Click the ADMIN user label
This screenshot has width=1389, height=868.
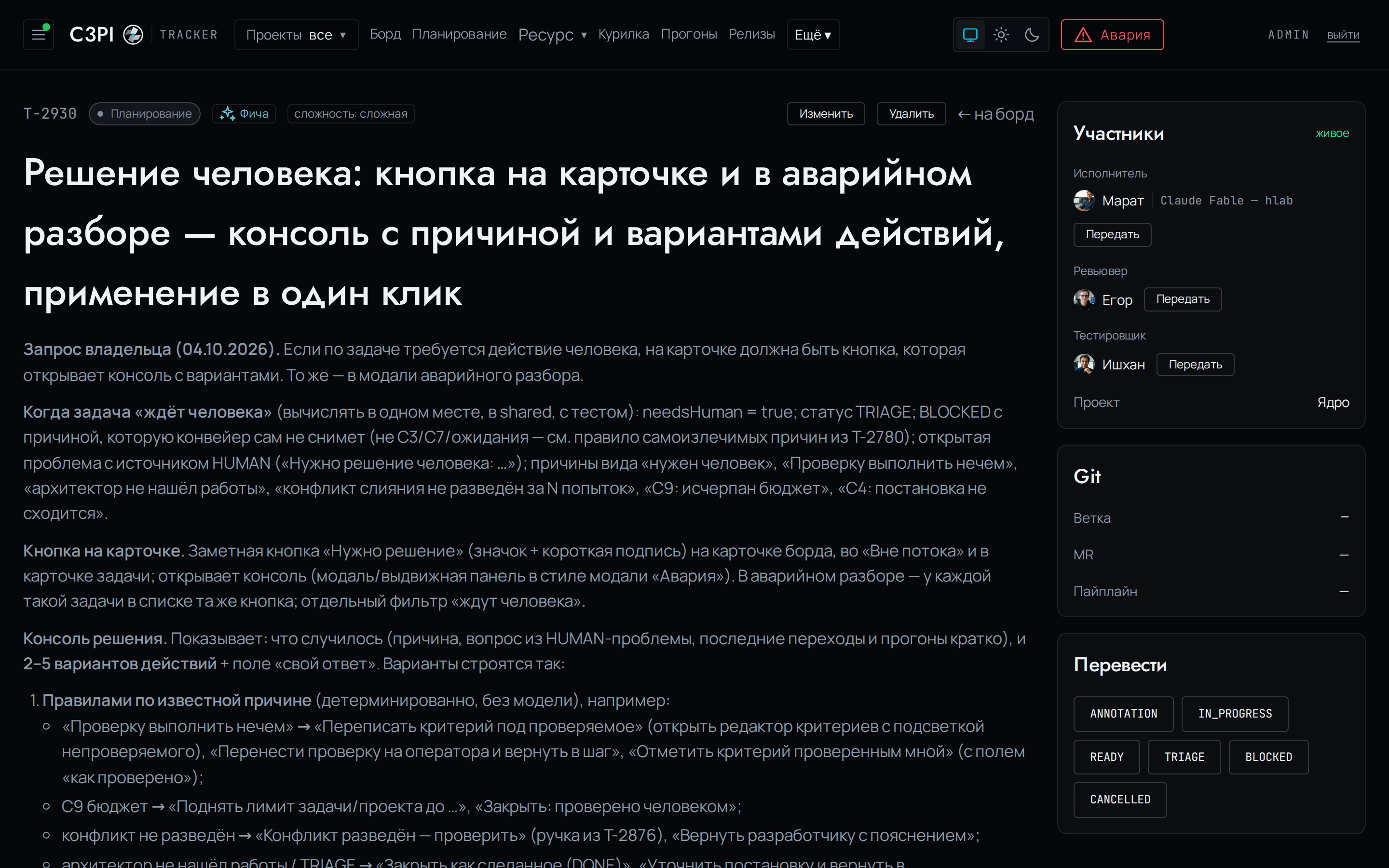[1289, 35]
